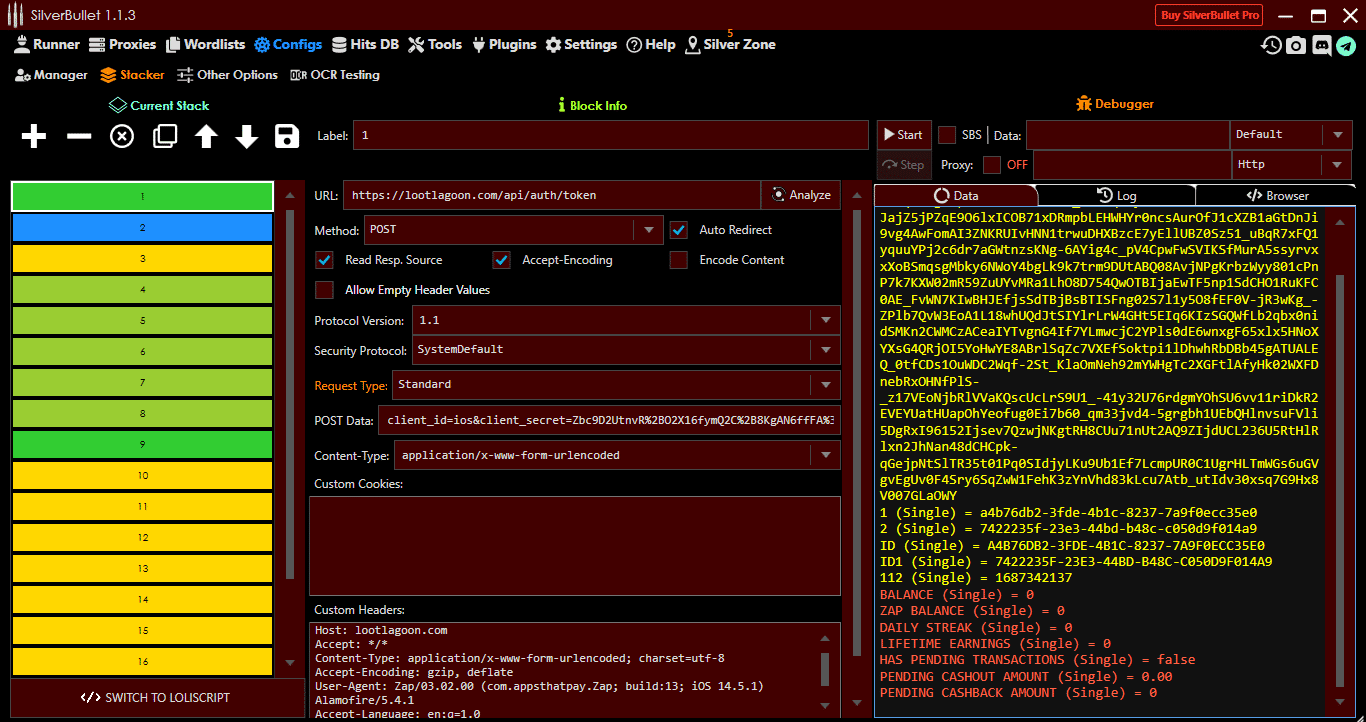Open the history clock icon

(1270, 45)
